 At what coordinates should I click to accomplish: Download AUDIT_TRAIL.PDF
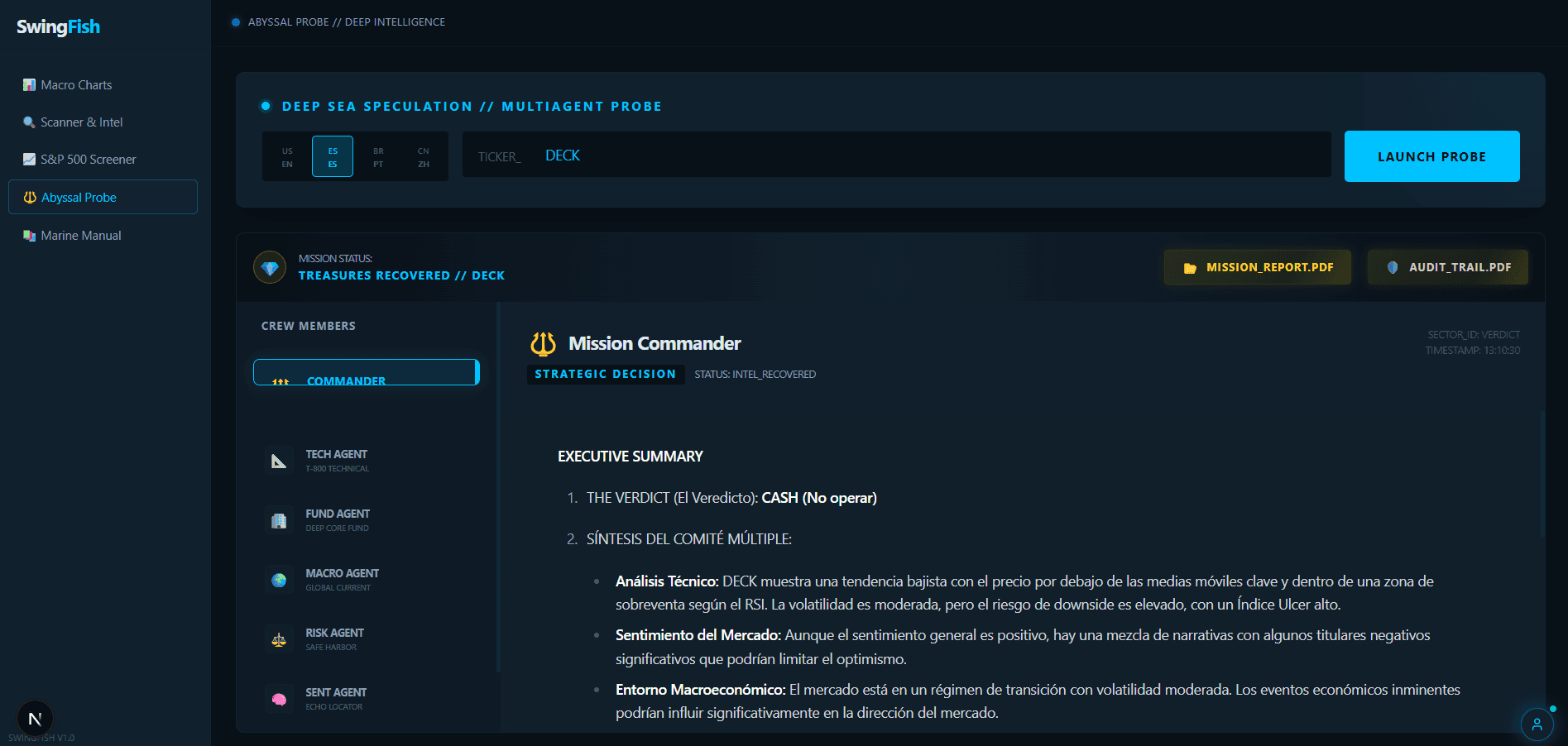coord(1448,267)
